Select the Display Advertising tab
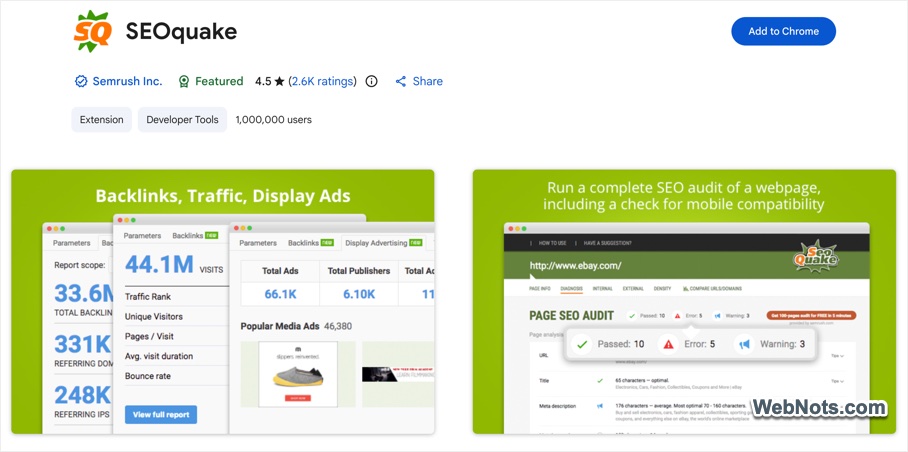The width and height of the screenshot is (908, 452). [x=383, y=243]
